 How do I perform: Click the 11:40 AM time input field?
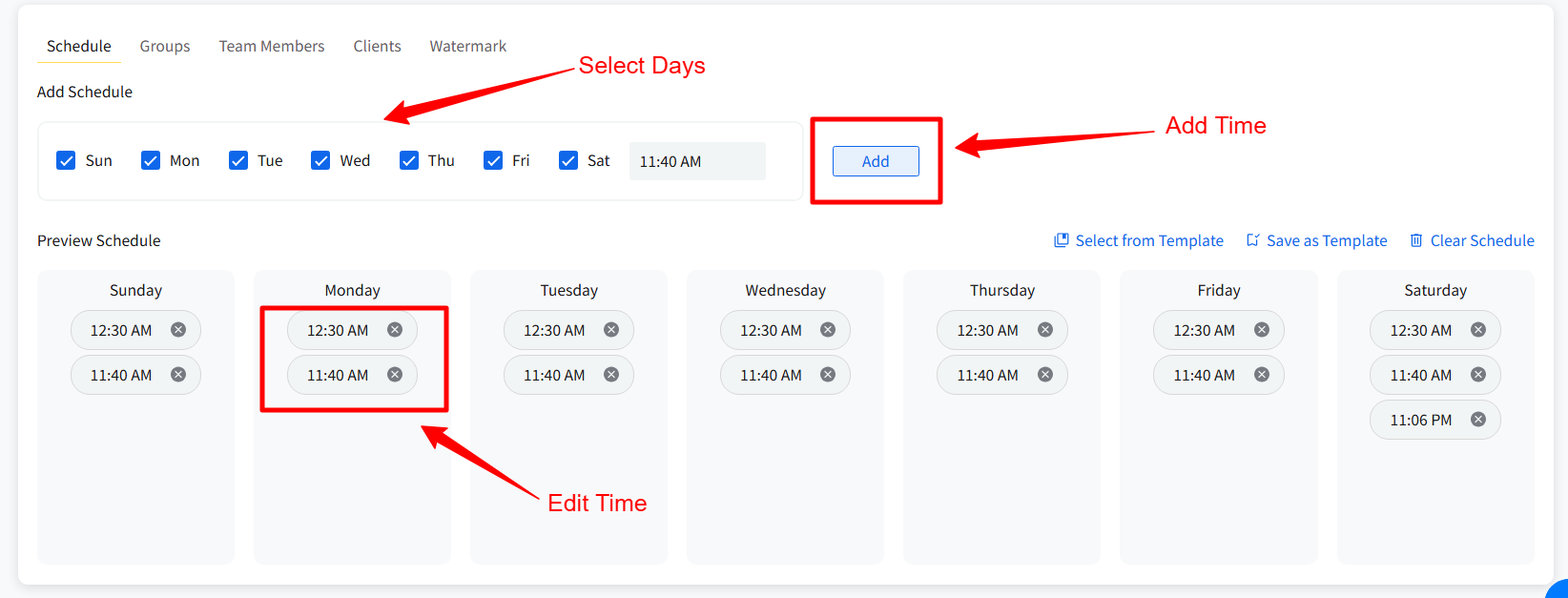coord(697,161)
